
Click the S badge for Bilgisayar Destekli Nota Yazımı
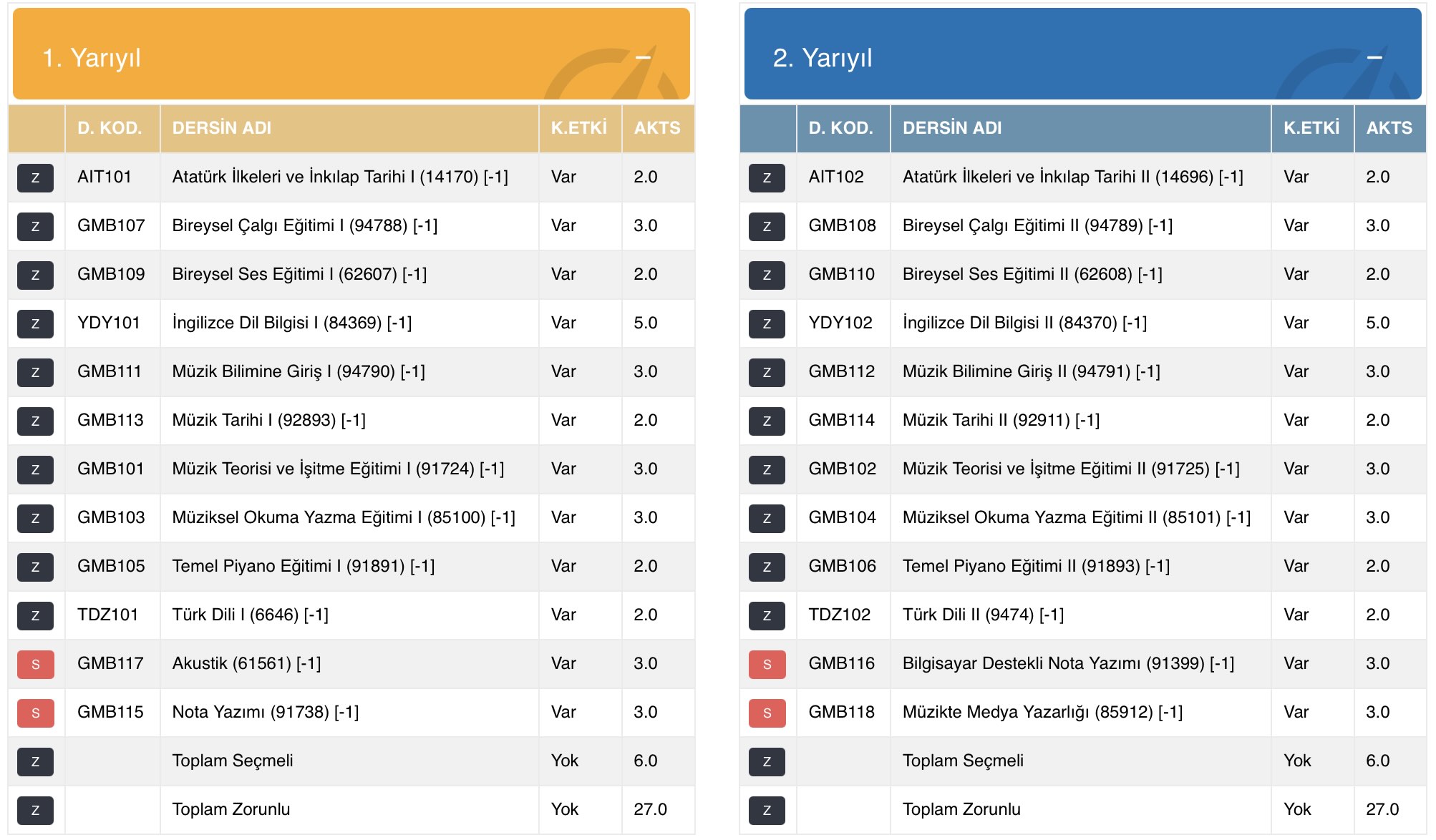coord(767,665)
